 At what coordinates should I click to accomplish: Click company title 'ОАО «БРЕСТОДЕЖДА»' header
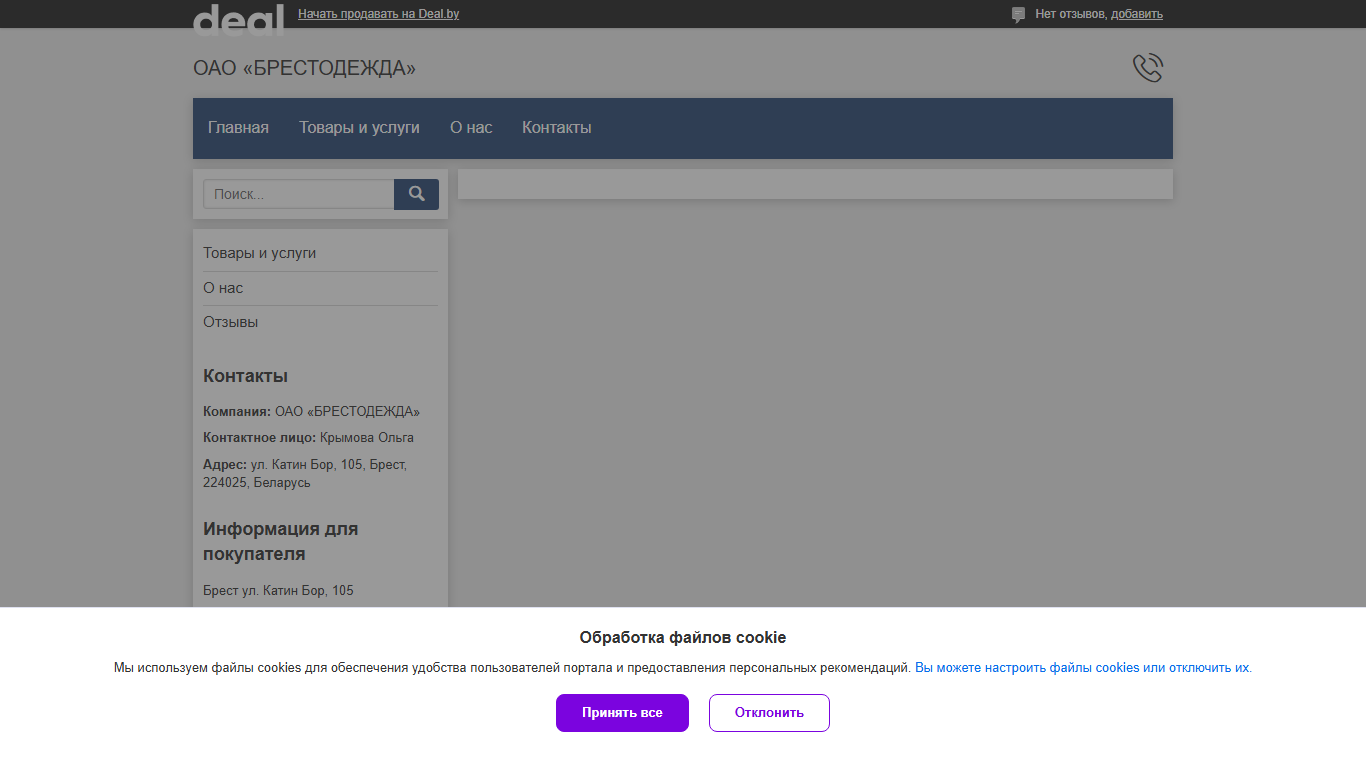(304, 68)
